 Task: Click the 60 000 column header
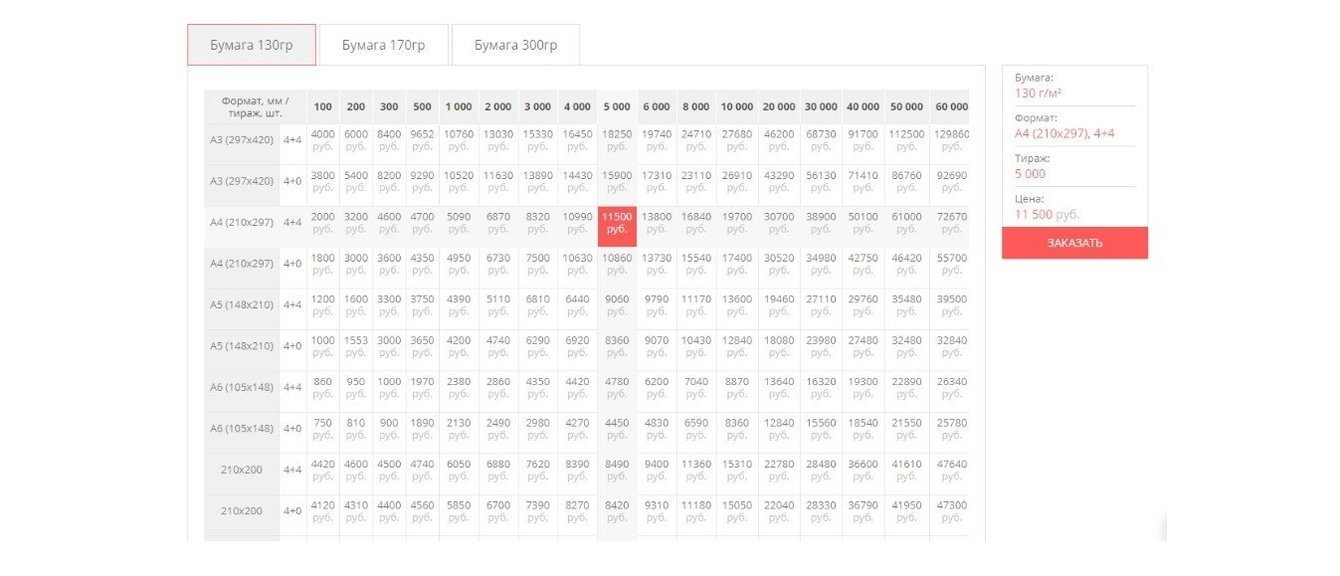pos(951,107)
